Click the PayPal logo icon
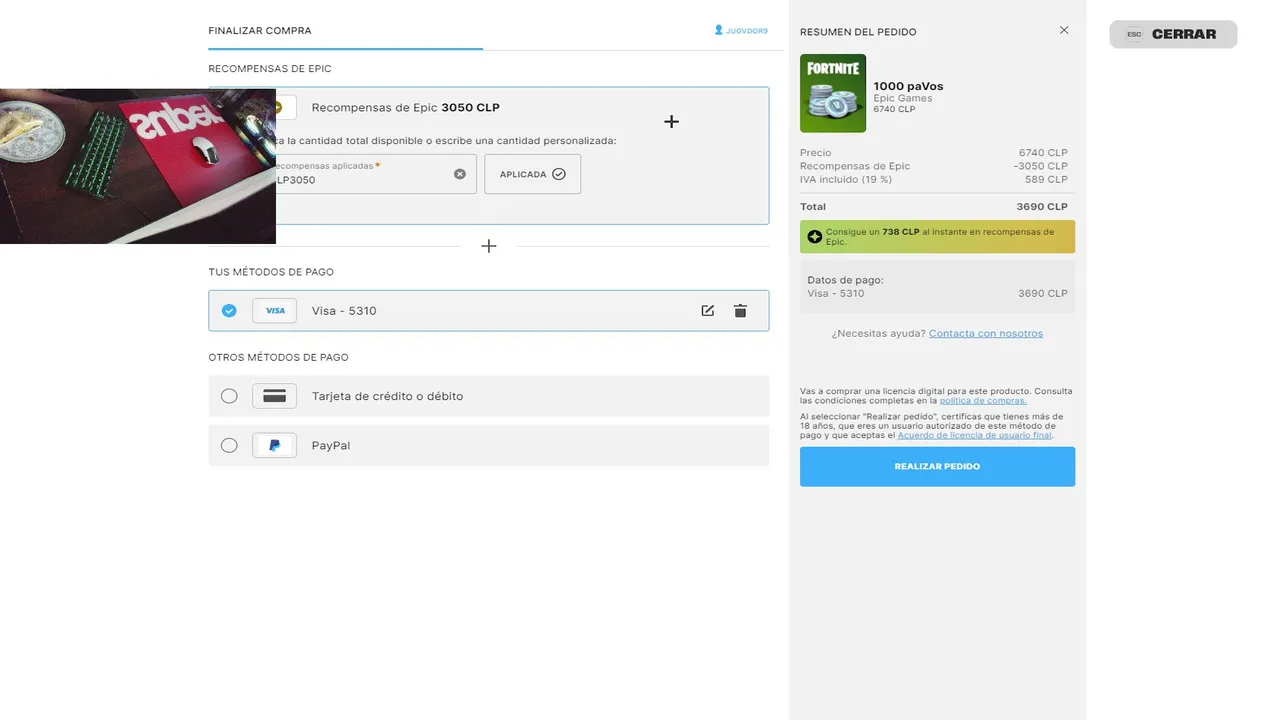1280x720 pixels. pos(275,445)
